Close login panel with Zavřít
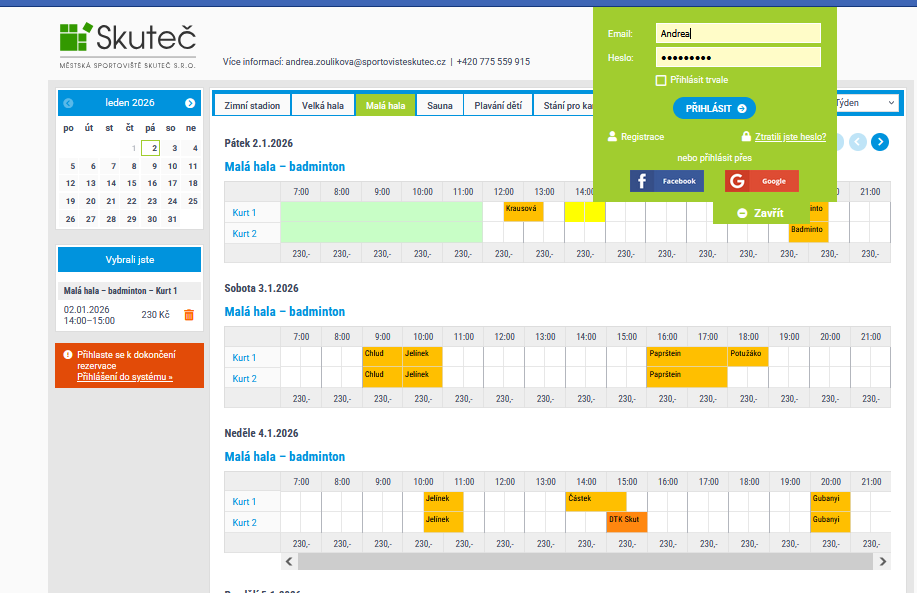The image size is (917, 593). coord(760,213)
